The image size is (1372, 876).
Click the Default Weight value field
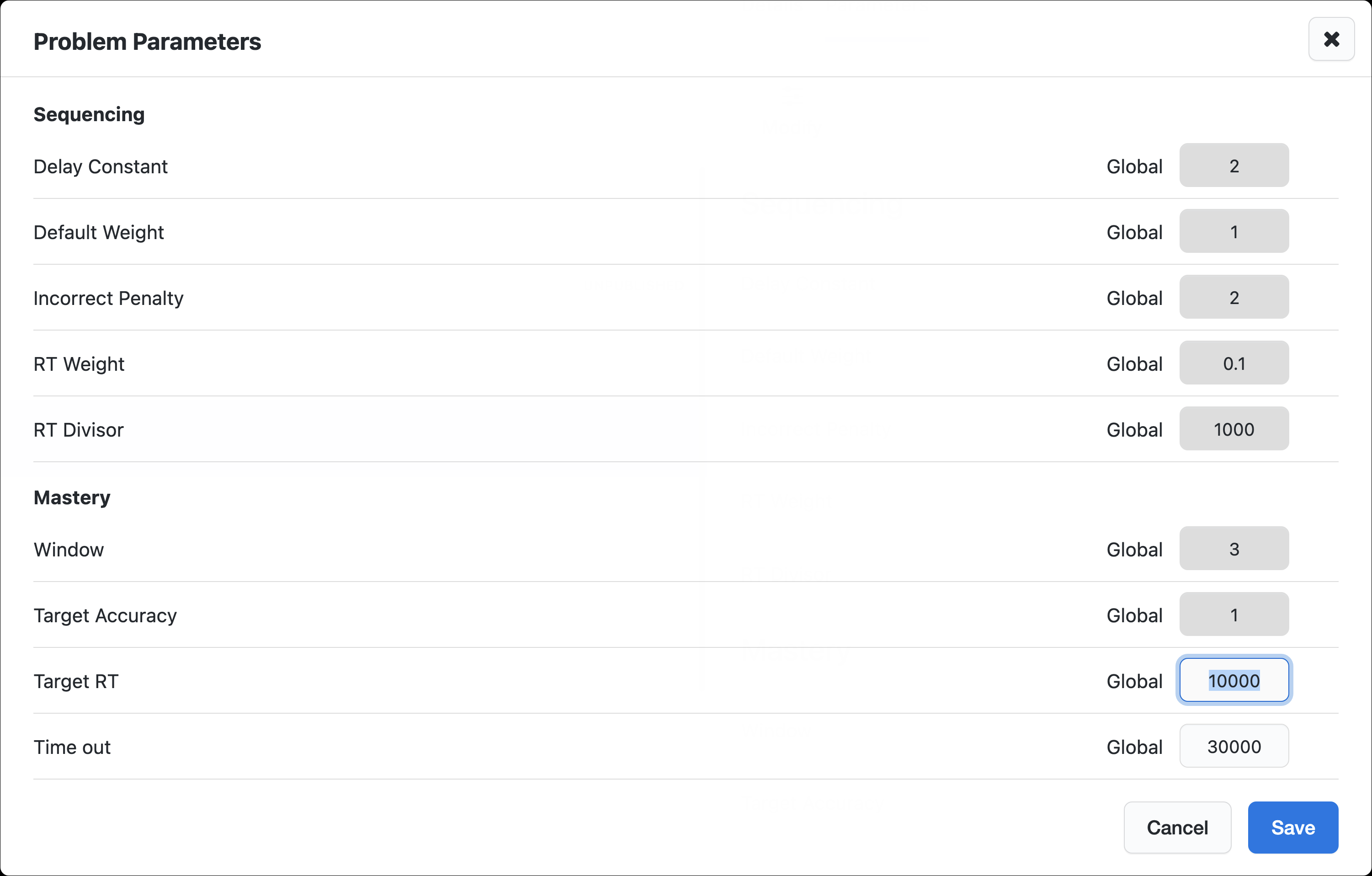point(1234,231)
